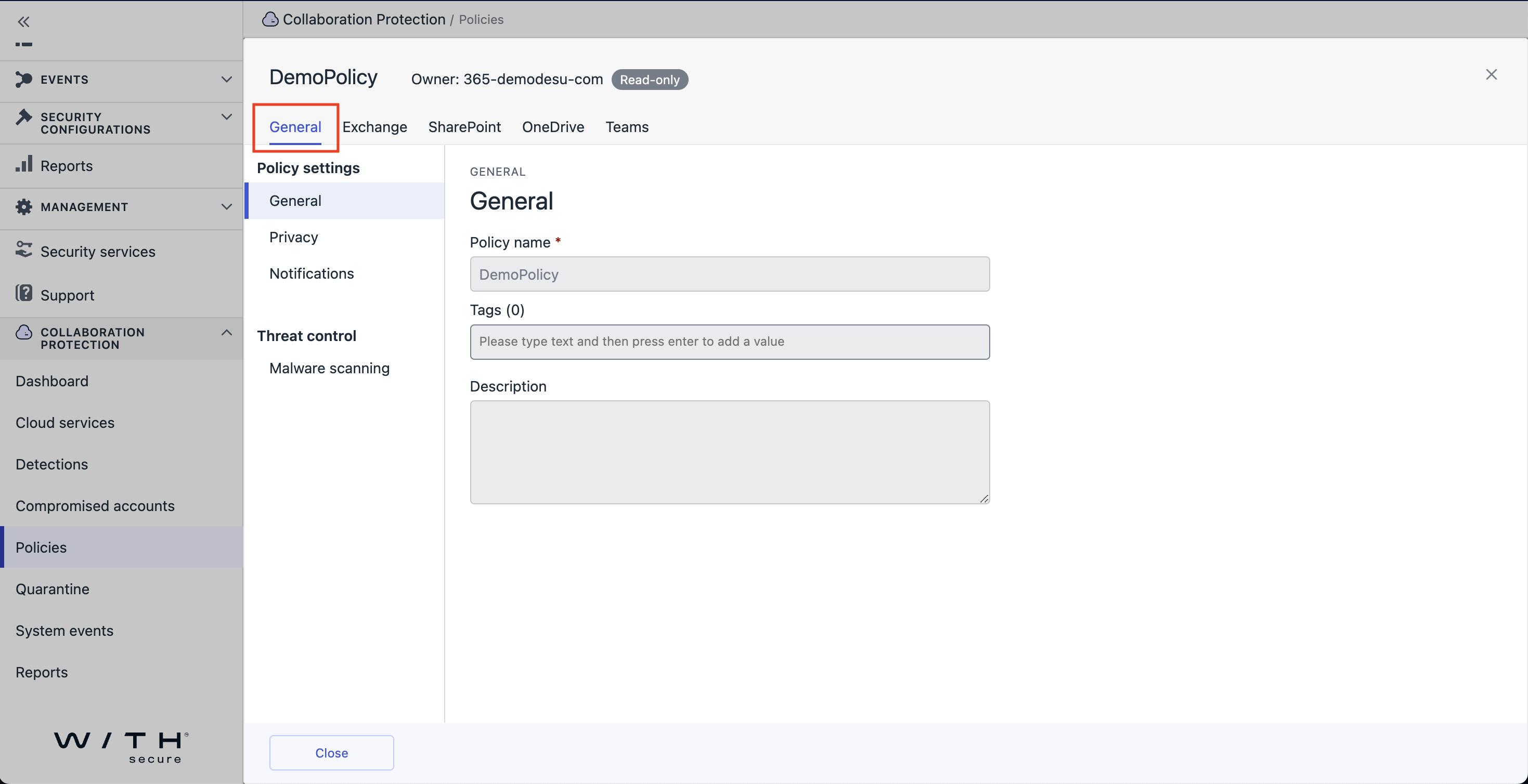Click Policies breadcrumb text
Image resolution: width=1528 pixels, height=784 pixels.
[481, 20]
